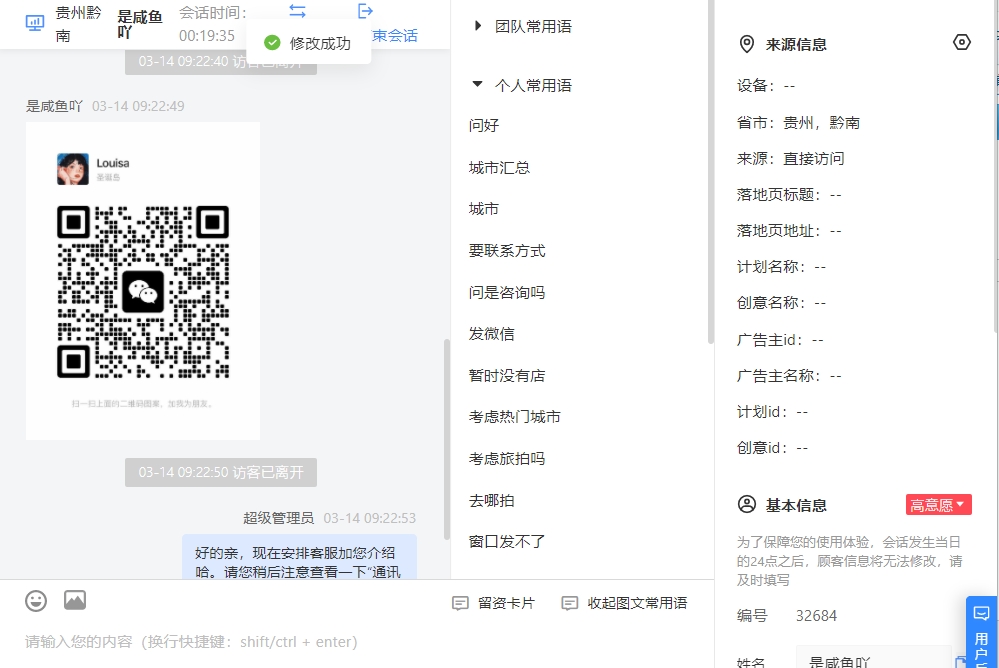
Task: Click the 留资卡片 card icon
Action: [x=460, y=603]
